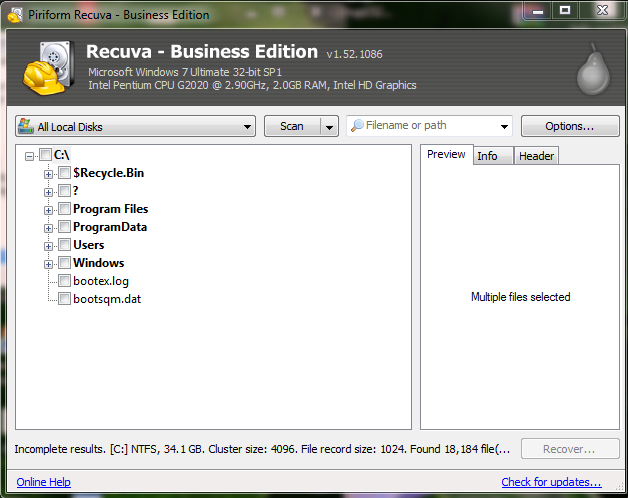Viewport: 628px width, 498px height.
Task: Select the Users folder label
Action: (89, 245)
